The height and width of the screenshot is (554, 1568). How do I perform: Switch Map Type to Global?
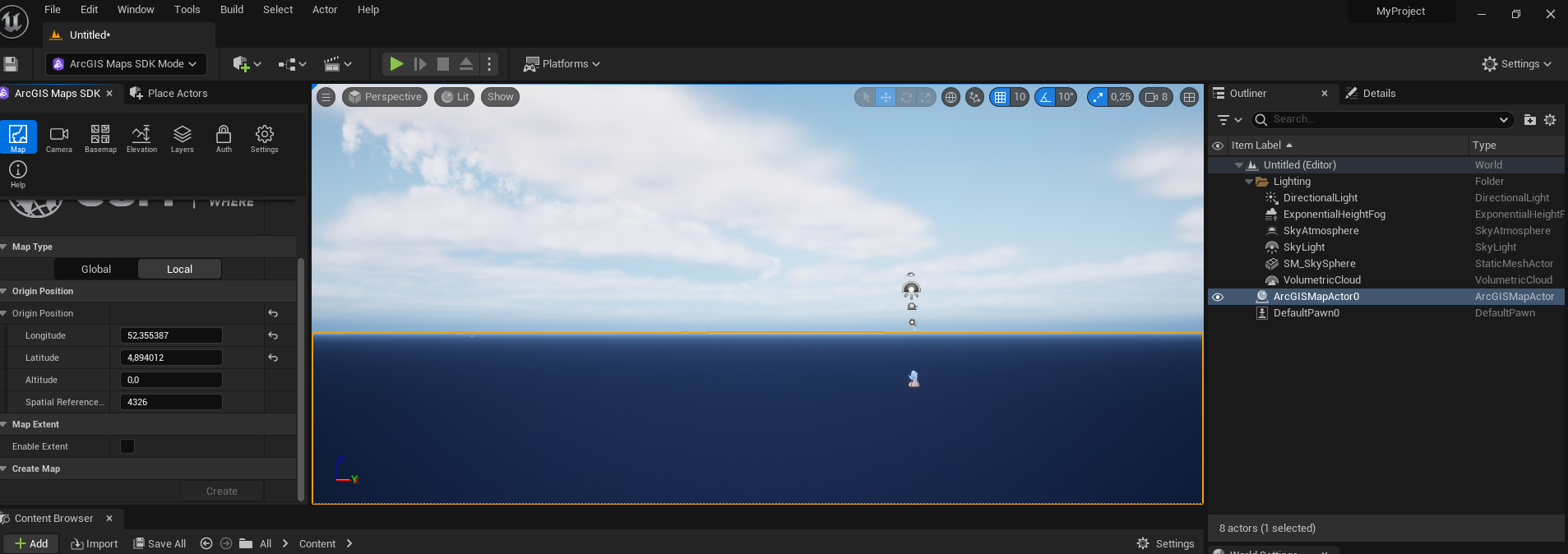[96, 269]
